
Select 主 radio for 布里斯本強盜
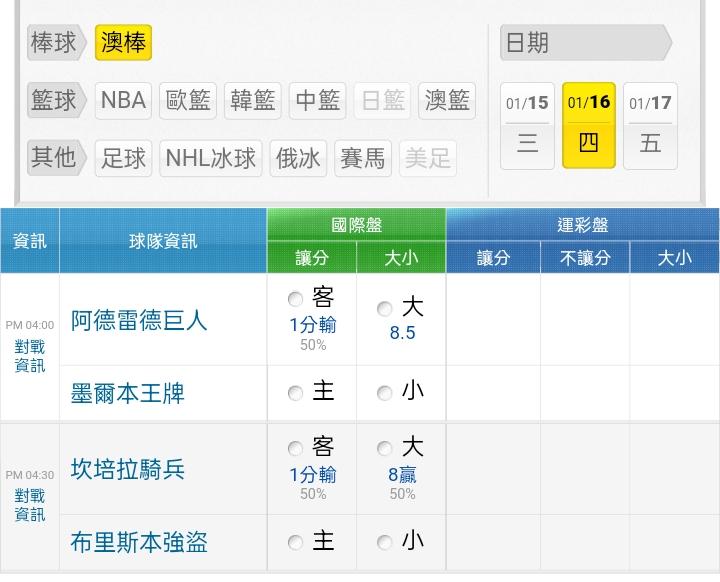[295, 543]
